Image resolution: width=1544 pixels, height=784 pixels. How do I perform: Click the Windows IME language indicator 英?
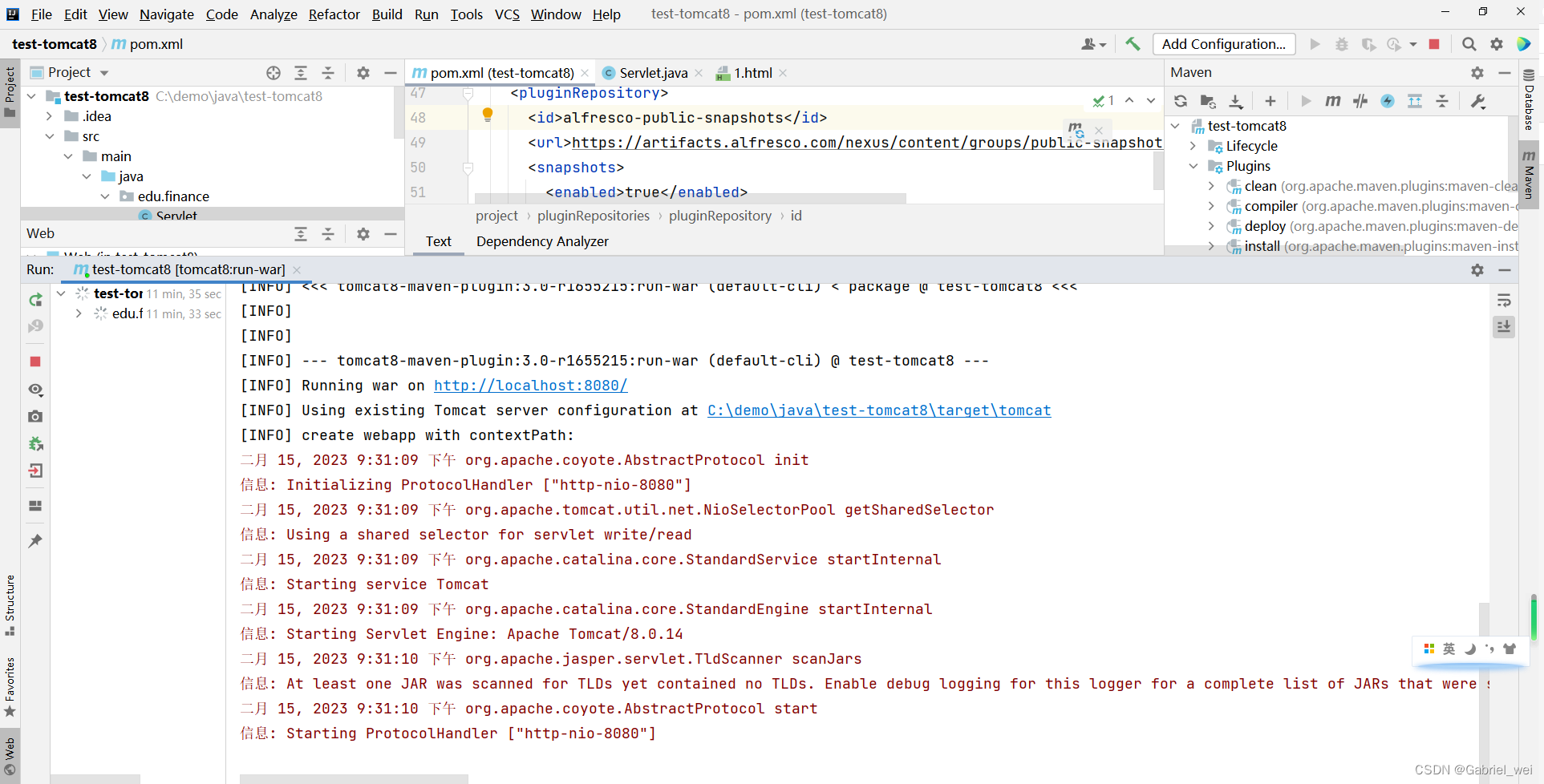click(1449, 649)
